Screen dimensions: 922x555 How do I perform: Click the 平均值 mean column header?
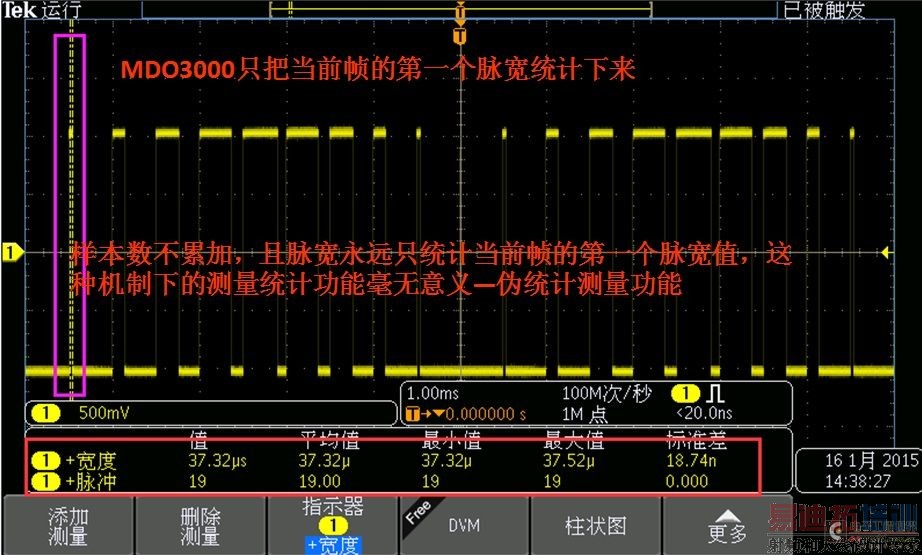[330, 440]
